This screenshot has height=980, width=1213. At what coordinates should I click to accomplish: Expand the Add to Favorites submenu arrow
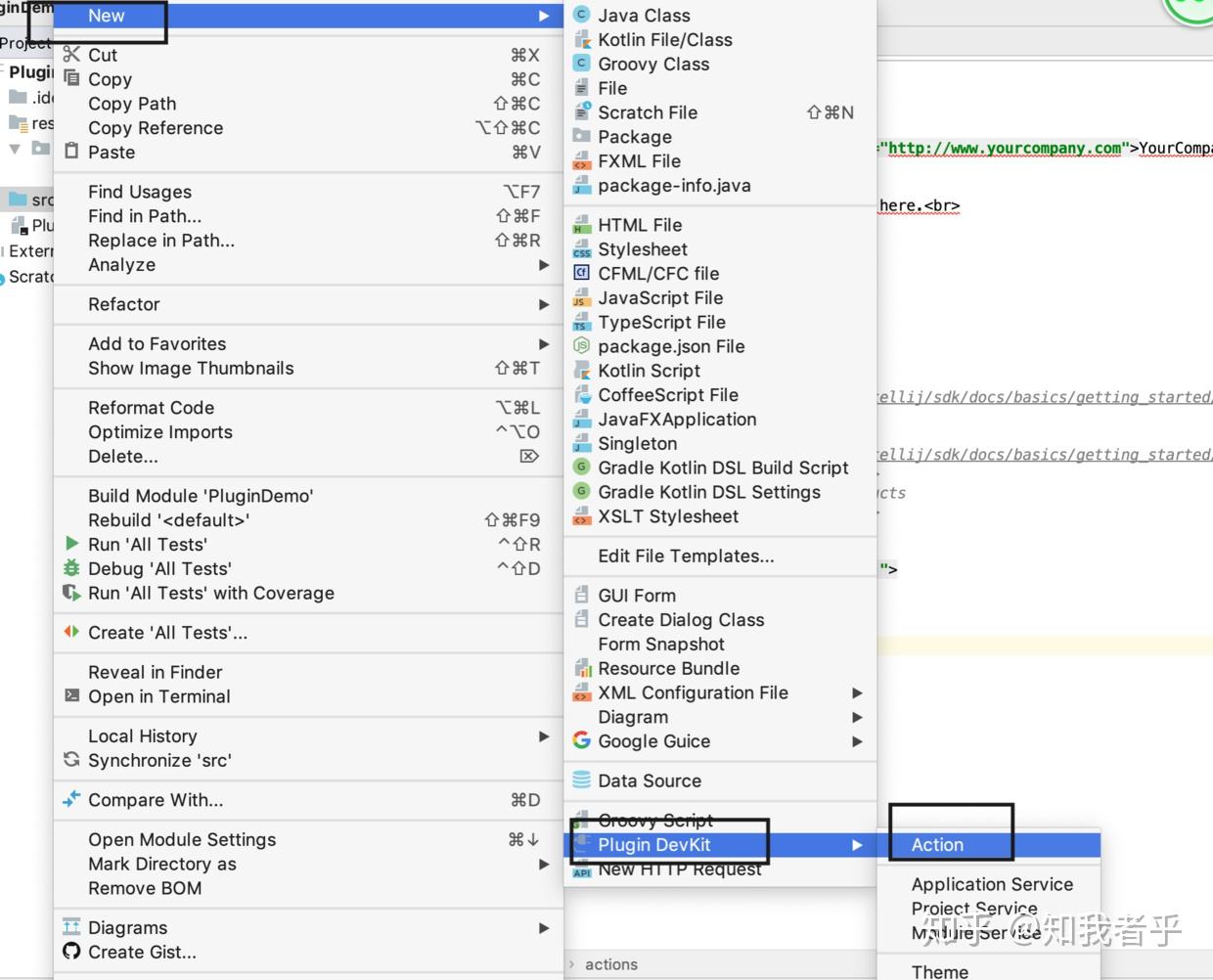544,343
